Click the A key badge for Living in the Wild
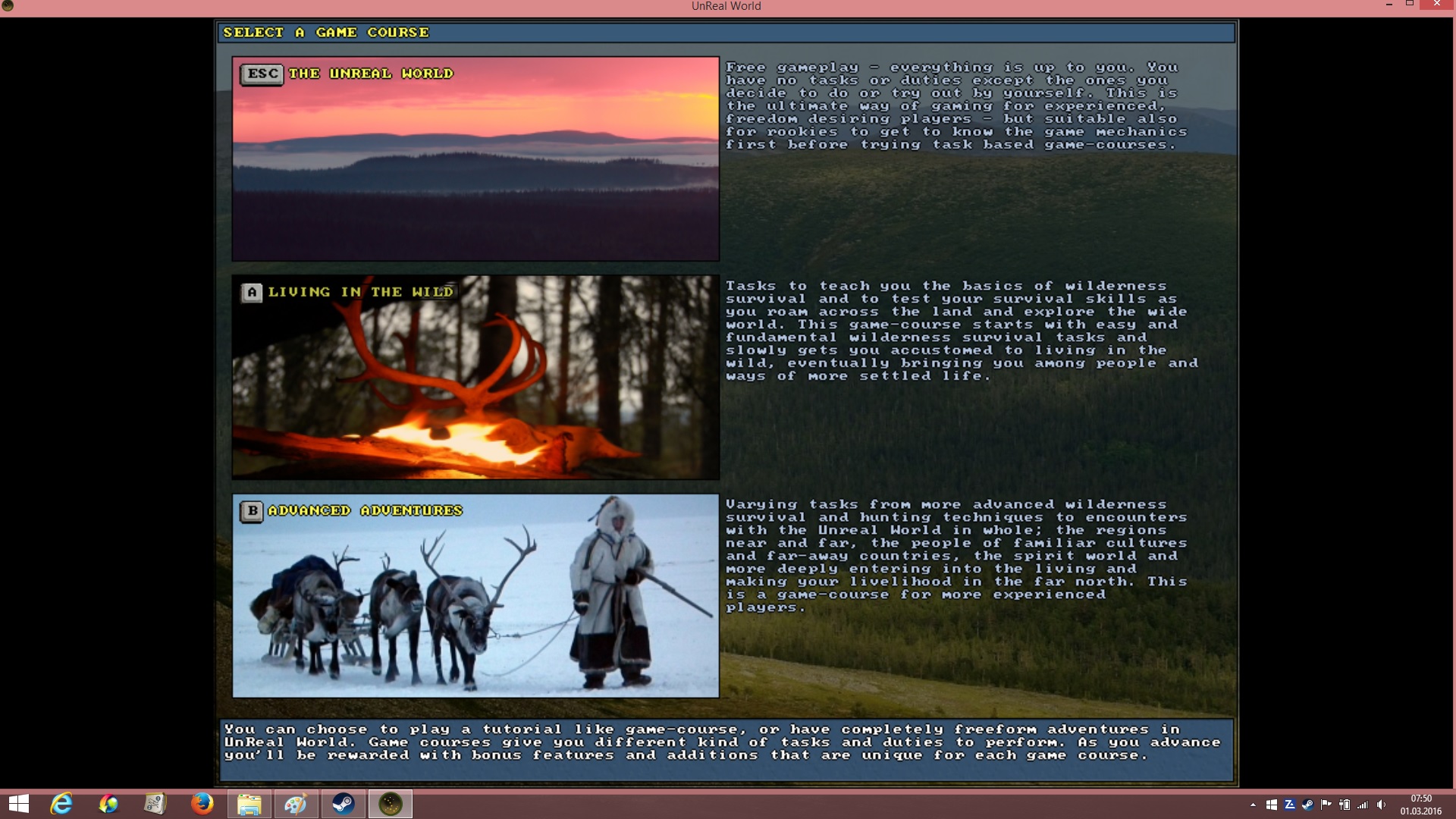 pyautogui.click(x=253, y=293)
